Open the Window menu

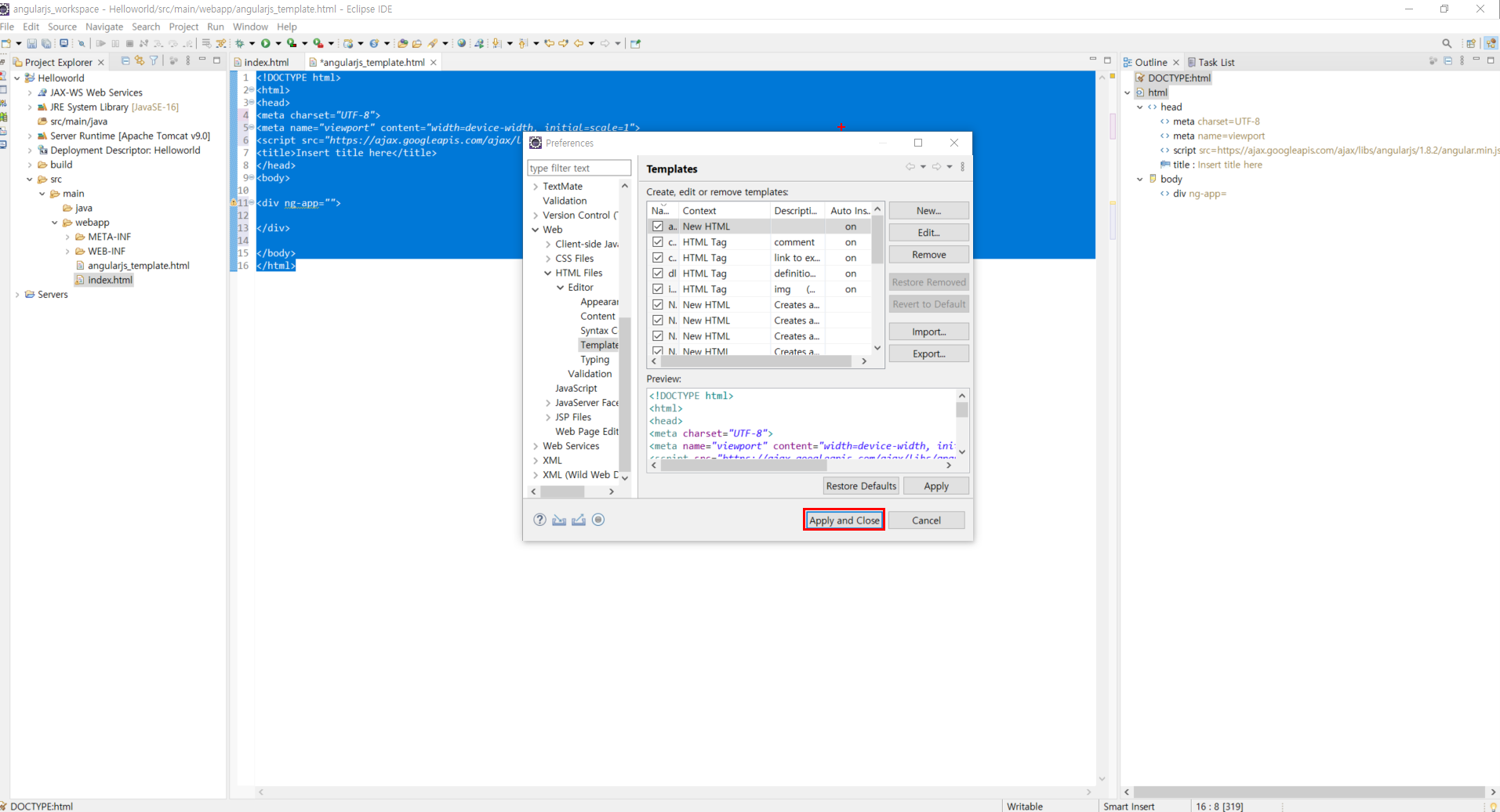[x=250, y=27]
